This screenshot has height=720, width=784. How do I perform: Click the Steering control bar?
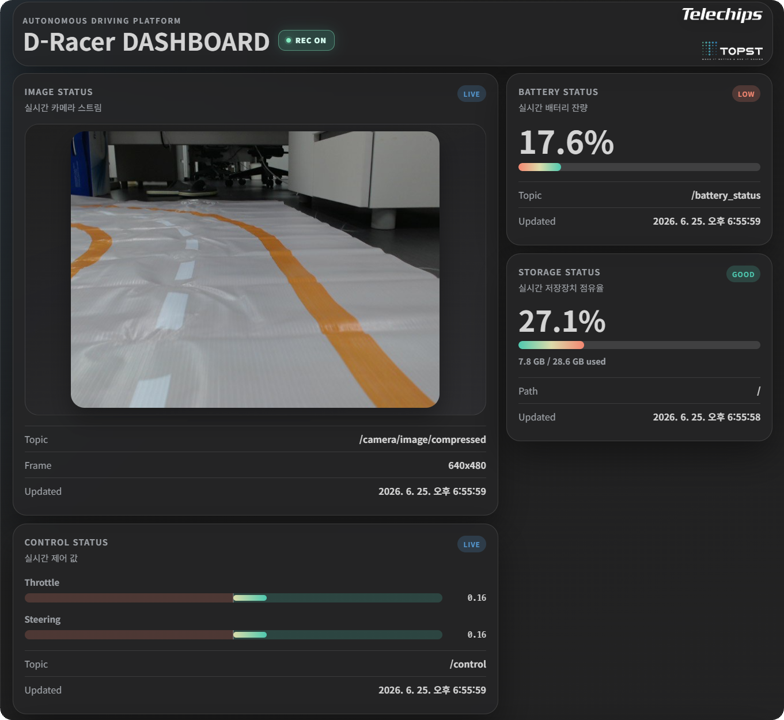[x=234, y=635]
